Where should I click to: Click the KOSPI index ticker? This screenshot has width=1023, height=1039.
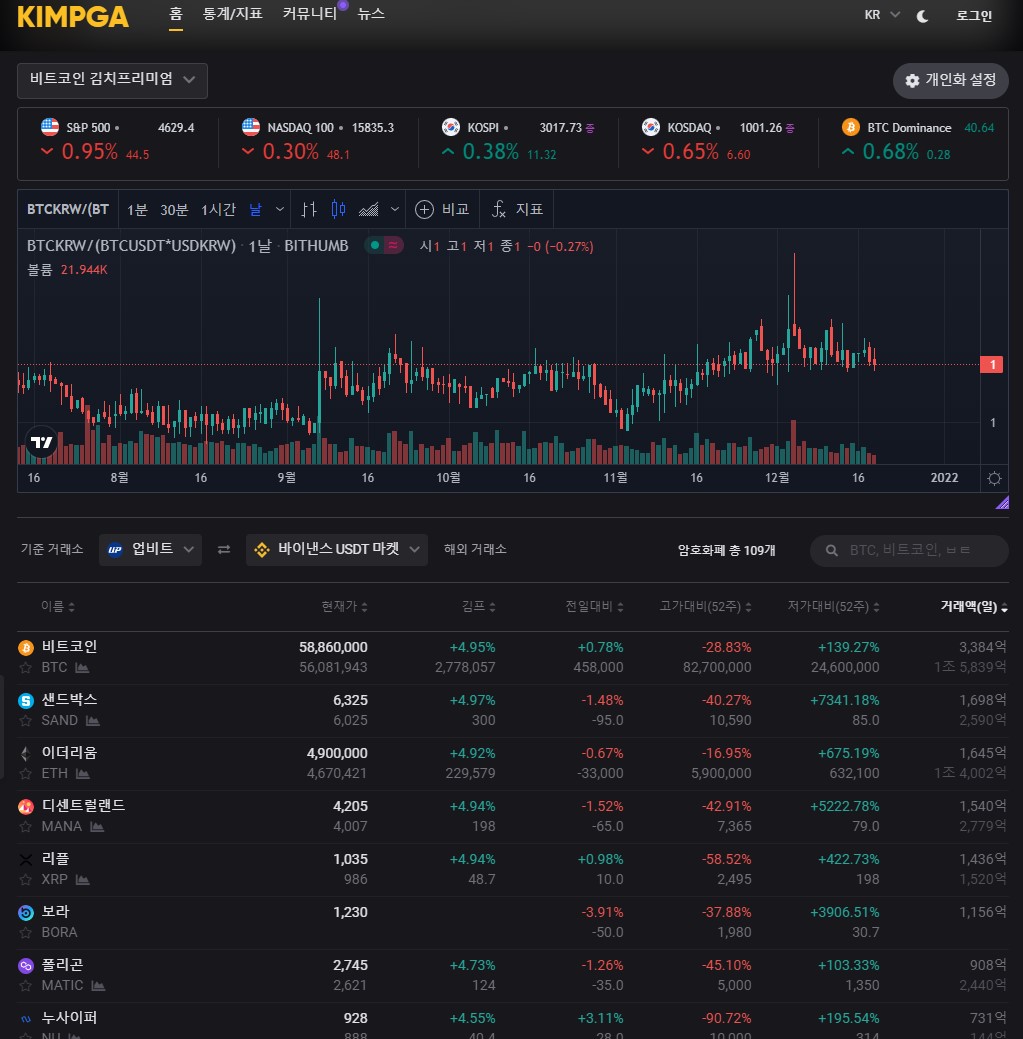pyautogui.click(x=518, y=140)
